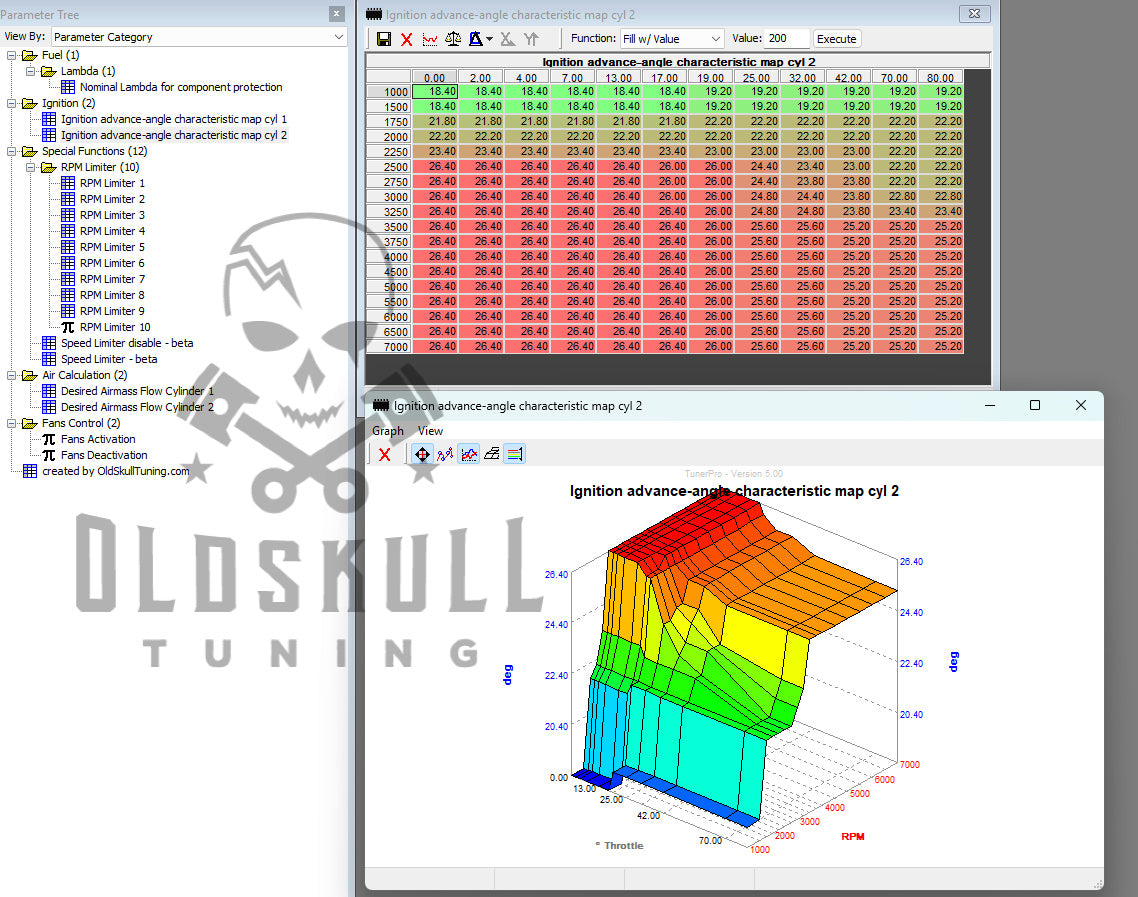1138x897 pixels.
Task: Click the chip icon in graph window title bar
Action: coord(380,406)
